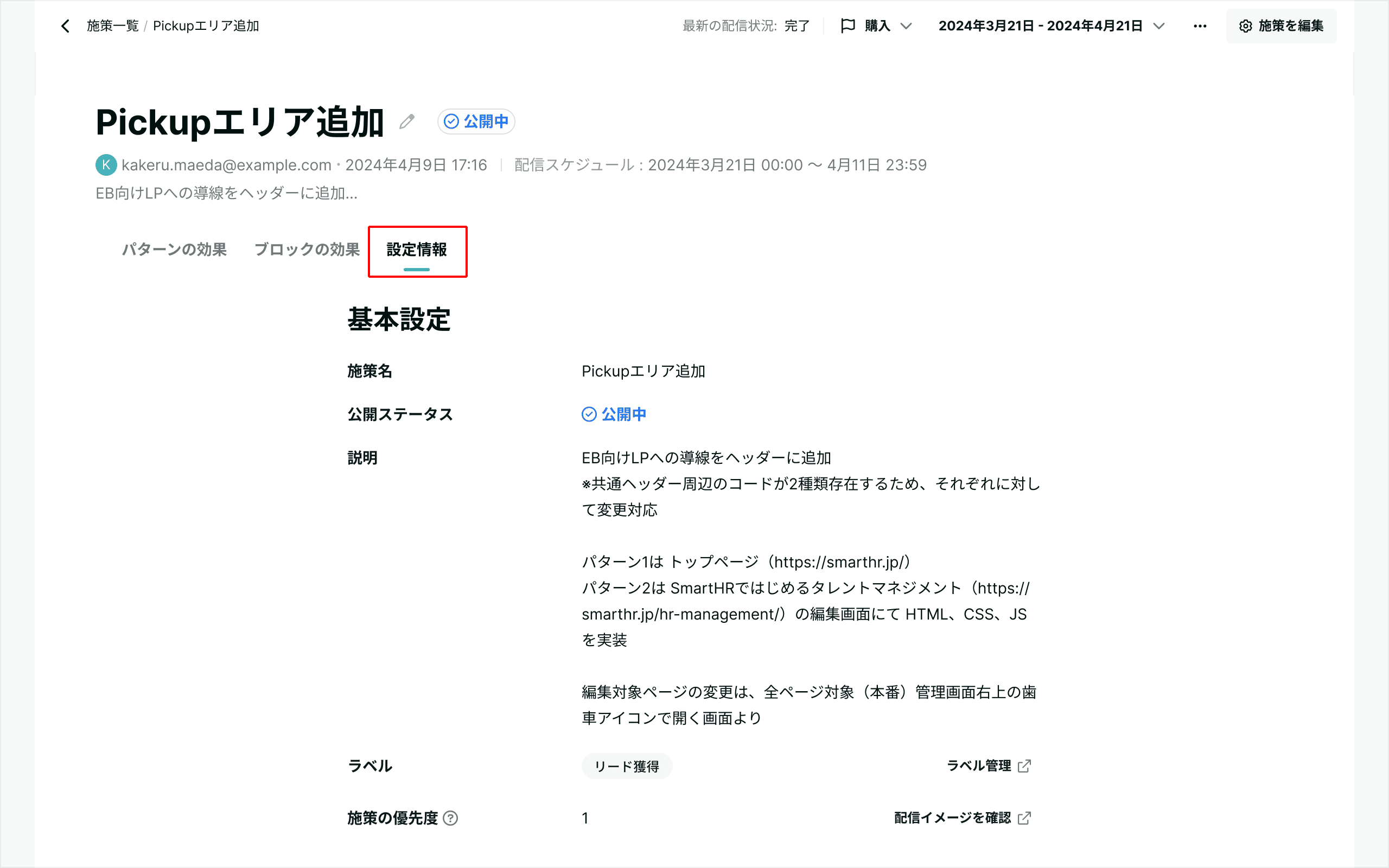Click the kakeru.maeda@example.com author text

tap(227, 165)
